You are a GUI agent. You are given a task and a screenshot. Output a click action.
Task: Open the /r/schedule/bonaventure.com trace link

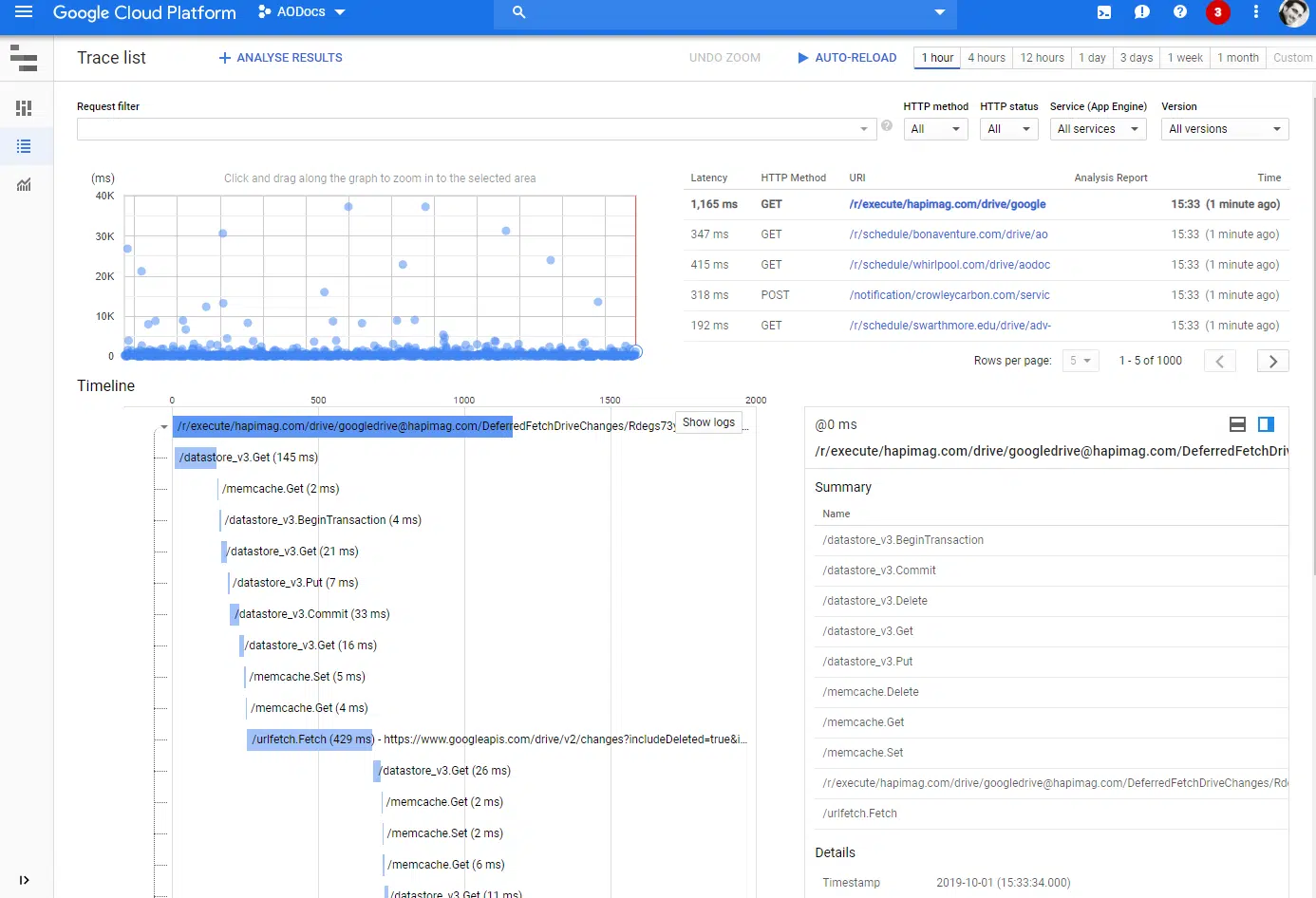pyautogui.click(x=949, y=234)
